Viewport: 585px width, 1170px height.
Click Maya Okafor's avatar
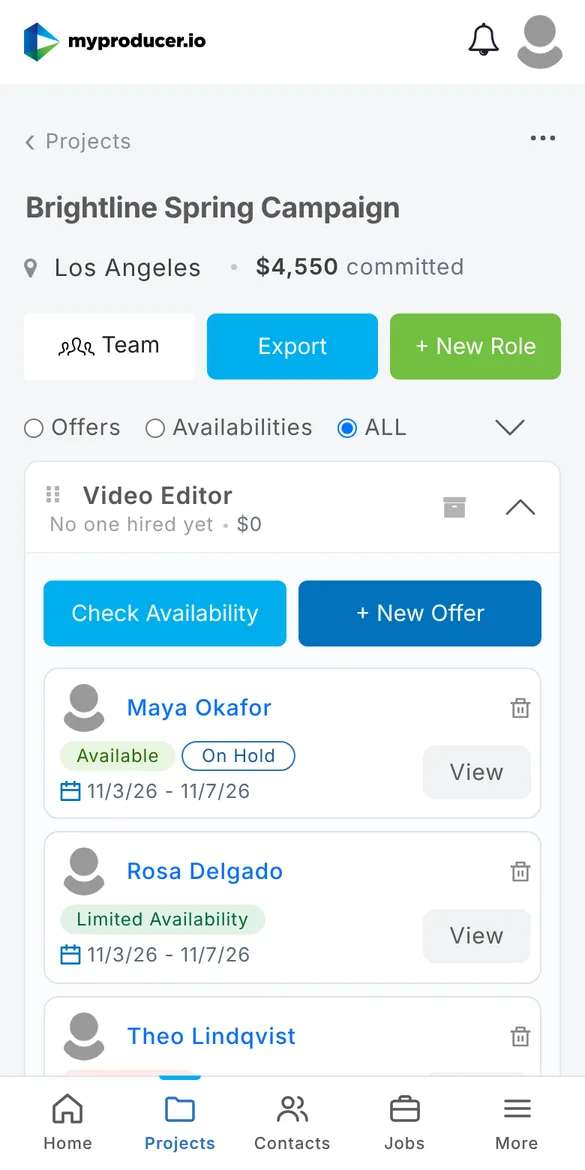point(84,707)
